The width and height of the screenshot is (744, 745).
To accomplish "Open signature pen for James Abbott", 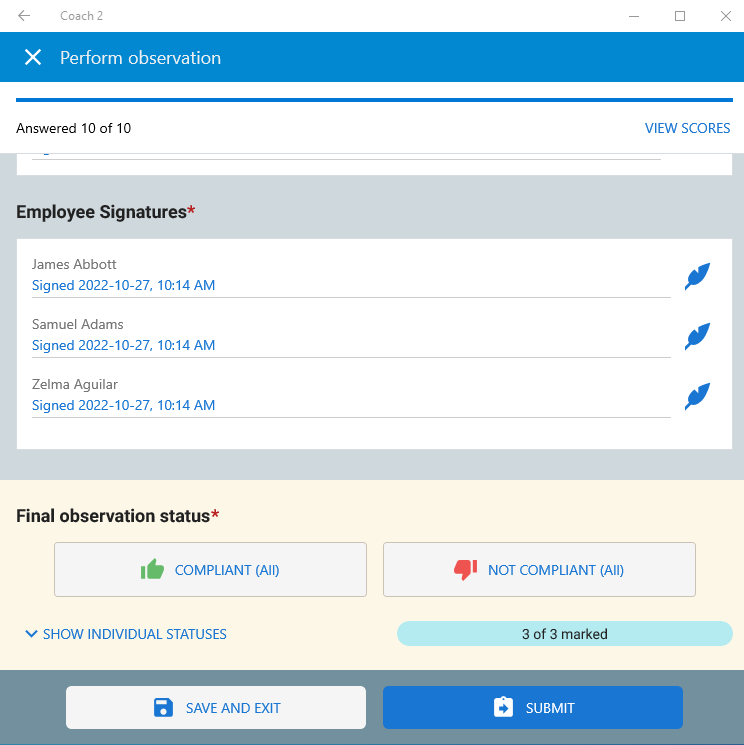I will pos(697,276).
